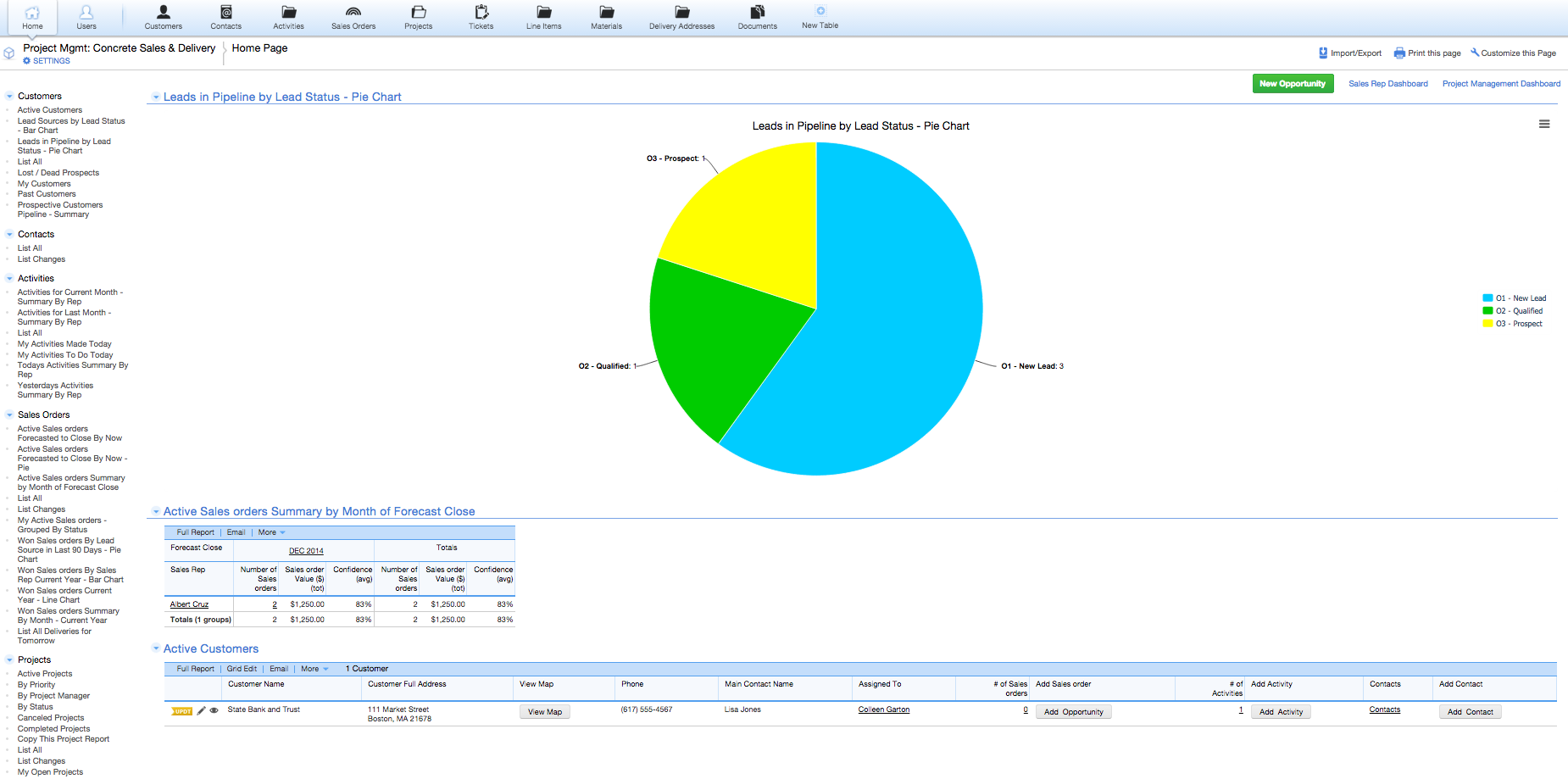Viewport: 1568px width, 779px height.
Task: Open Active Customers in sidebar
Action: [50, 110]
